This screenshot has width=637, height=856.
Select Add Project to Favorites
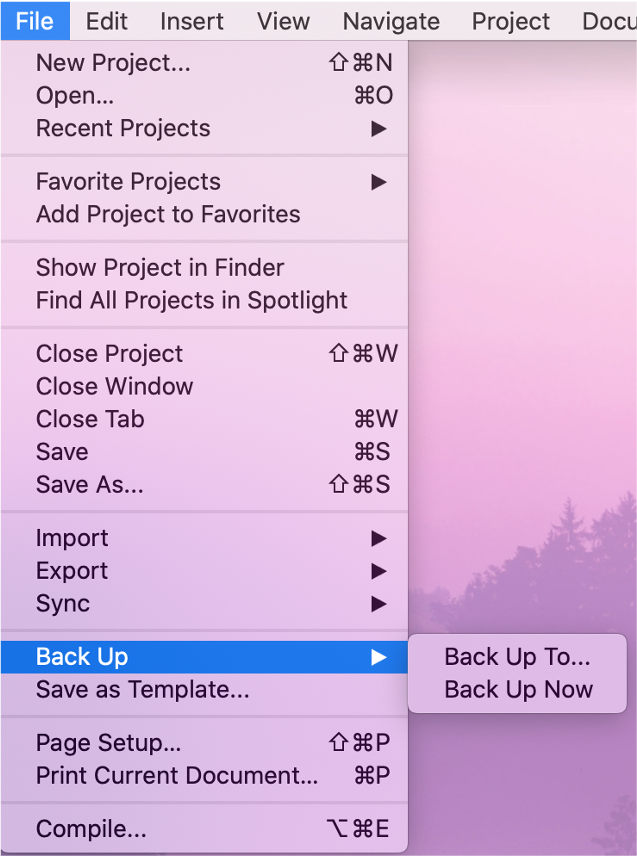click(204, 214)
